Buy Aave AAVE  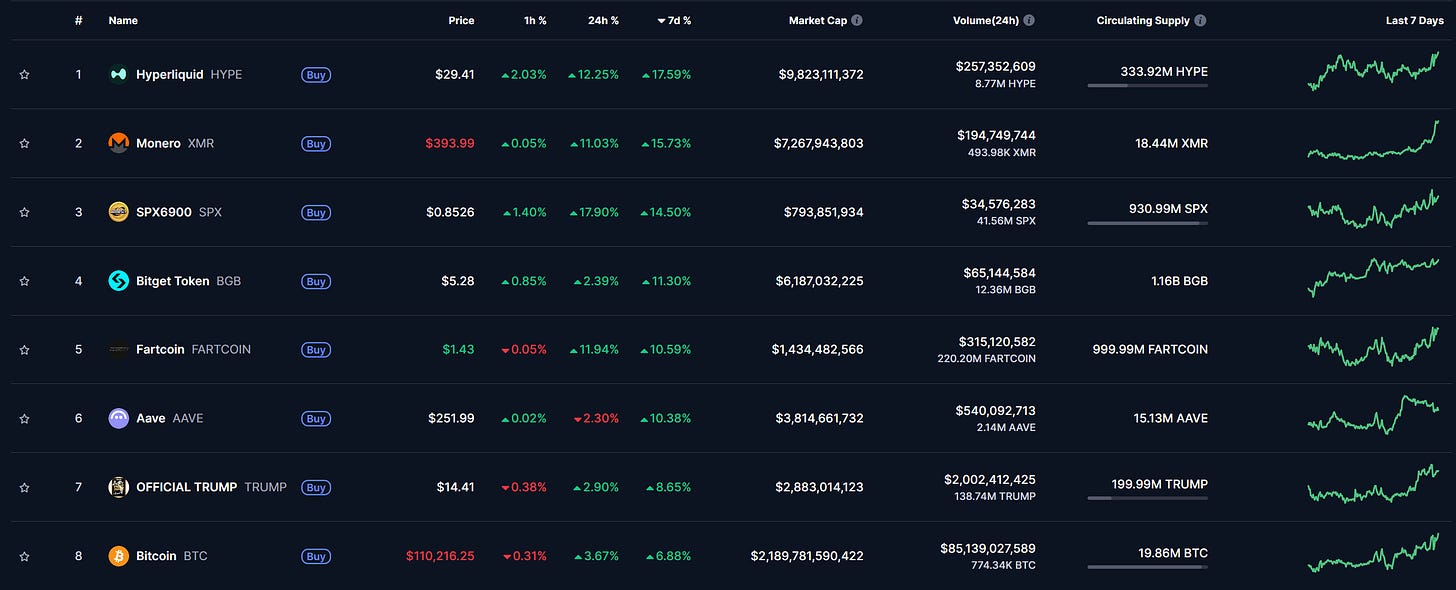point(316,419)
